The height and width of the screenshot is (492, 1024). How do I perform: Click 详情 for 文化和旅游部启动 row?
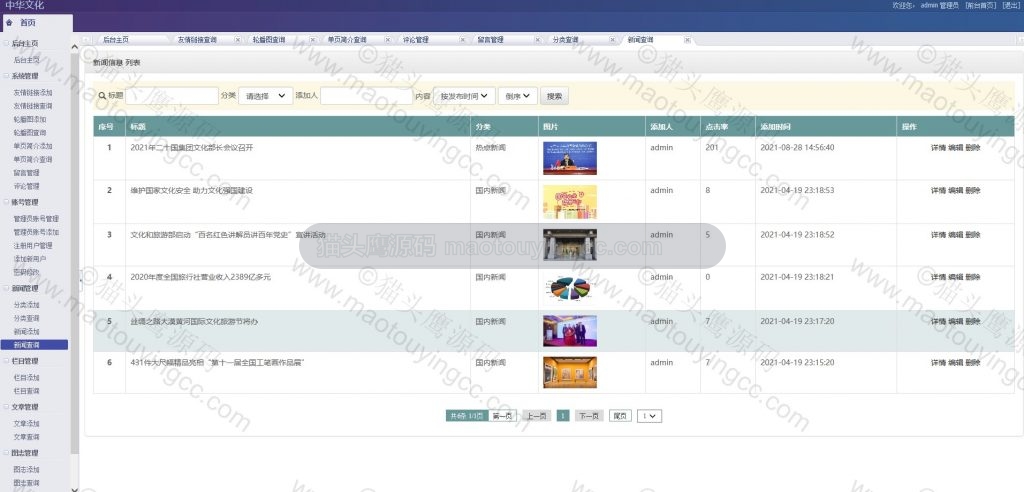tap(938, 235)
